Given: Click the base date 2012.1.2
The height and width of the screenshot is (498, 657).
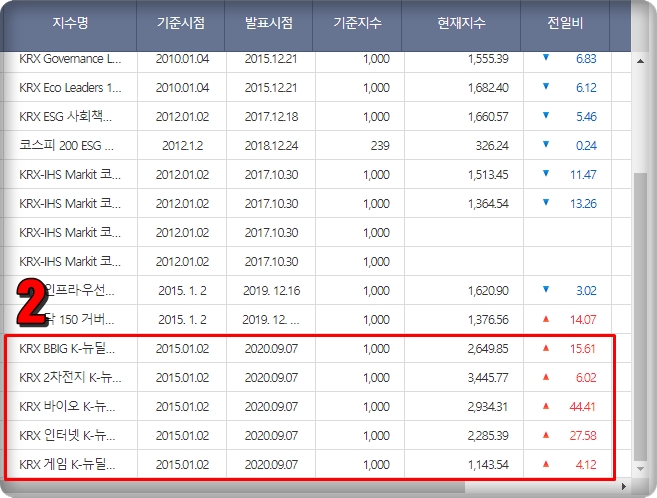Looking at the screenshot, I should click(x=182, y=145).
